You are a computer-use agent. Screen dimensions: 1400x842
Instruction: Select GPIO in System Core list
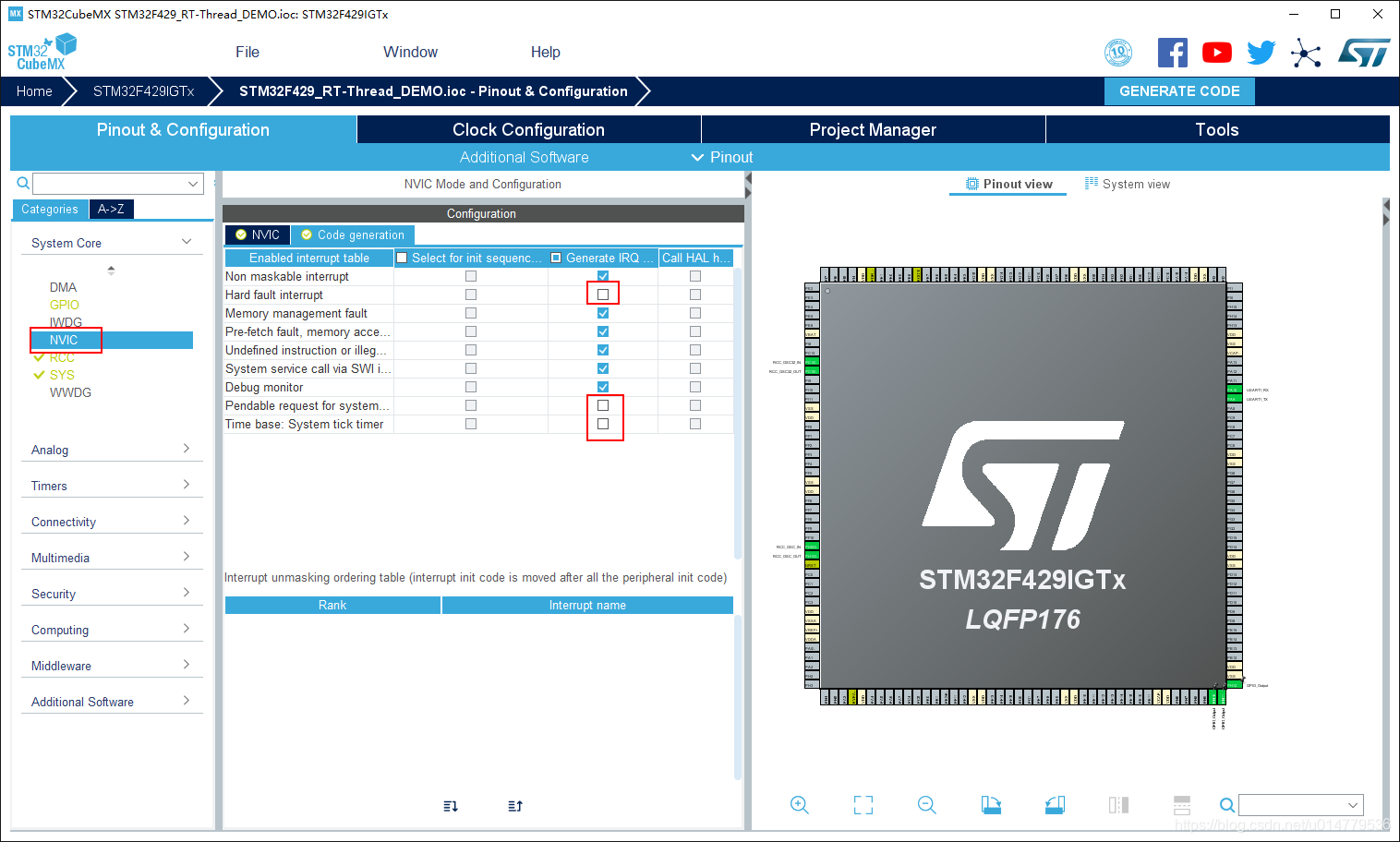pos(64,305)
